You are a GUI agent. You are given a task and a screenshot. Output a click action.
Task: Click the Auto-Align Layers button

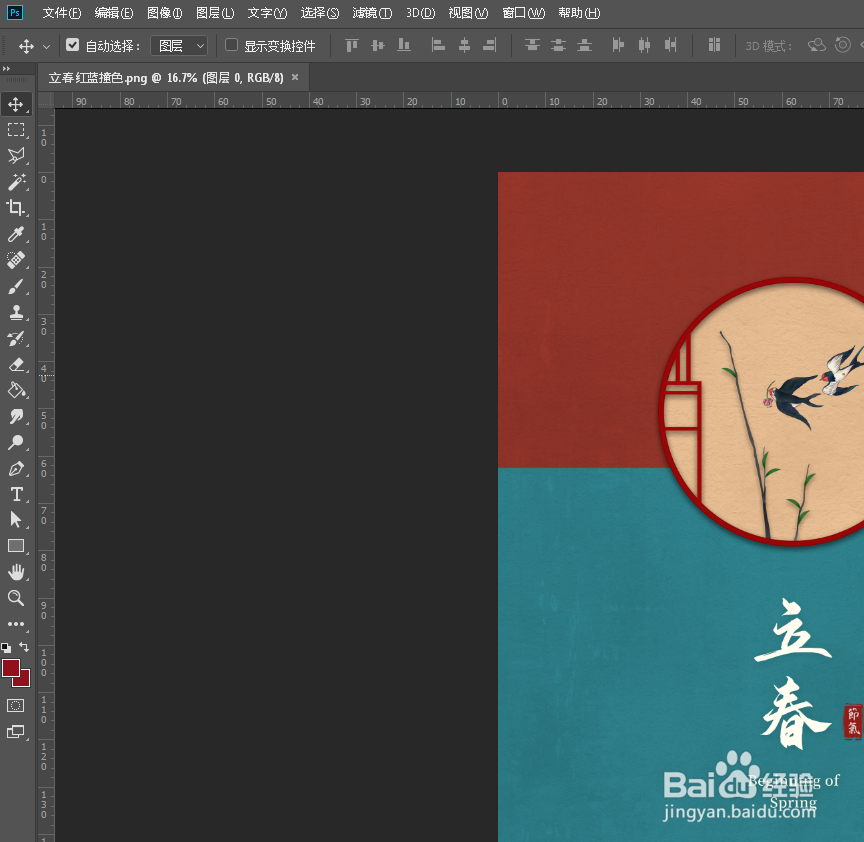point(714,45)
